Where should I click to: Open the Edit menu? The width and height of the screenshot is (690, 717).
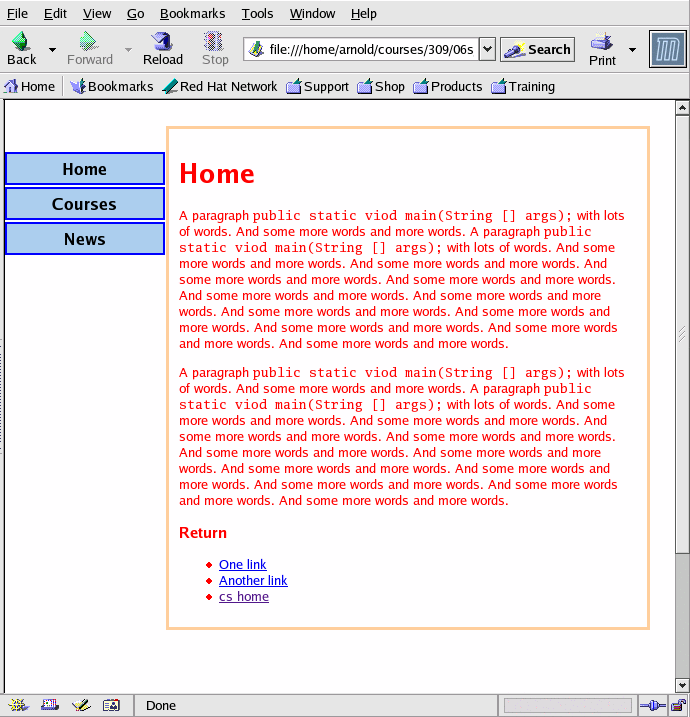(x=55, y=14)
